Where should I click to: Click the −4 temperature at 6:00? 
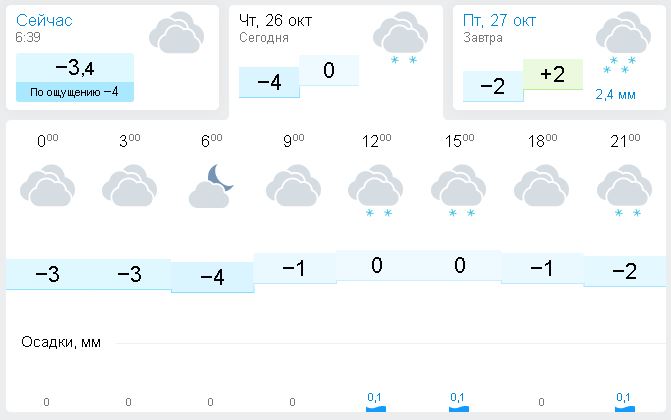(212, 277)
